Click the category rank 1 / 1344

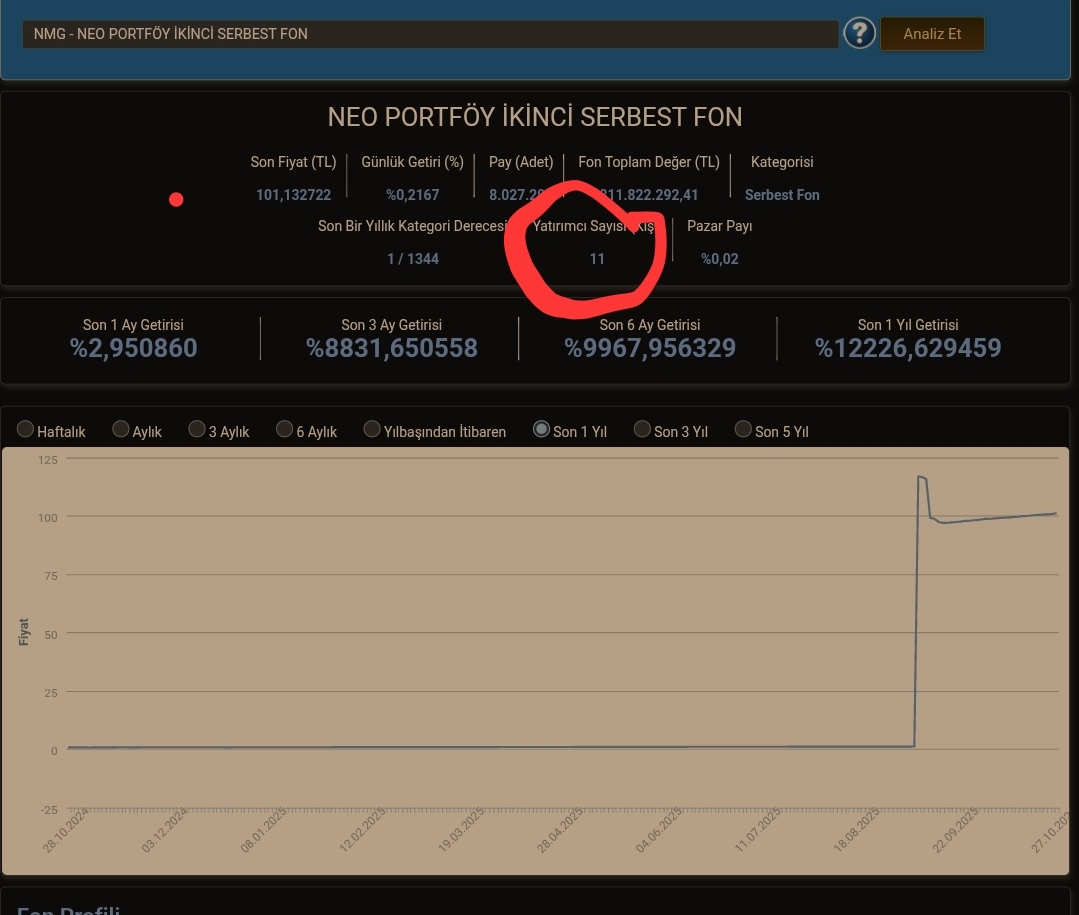click(x=413, y=259)
